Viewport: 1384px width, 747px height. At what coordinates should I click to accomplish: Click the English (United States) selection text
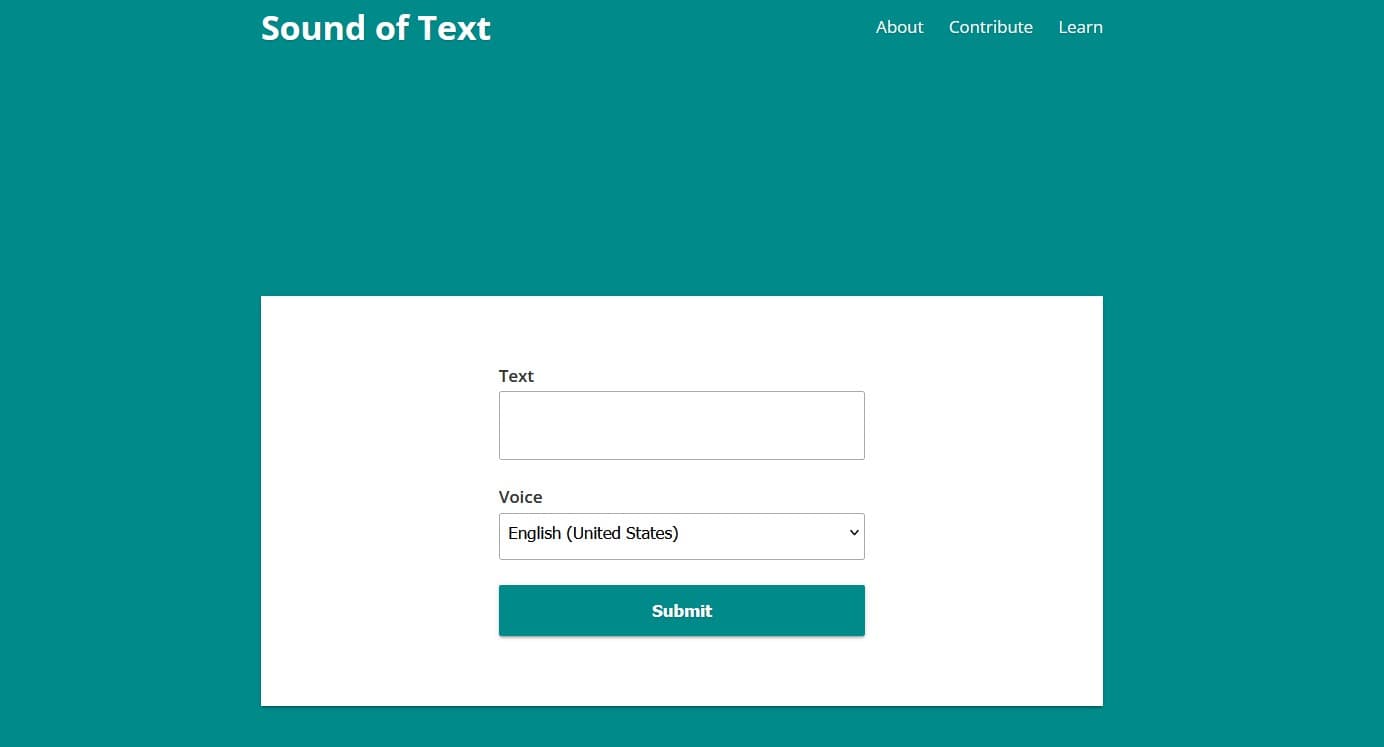[593, 534]
